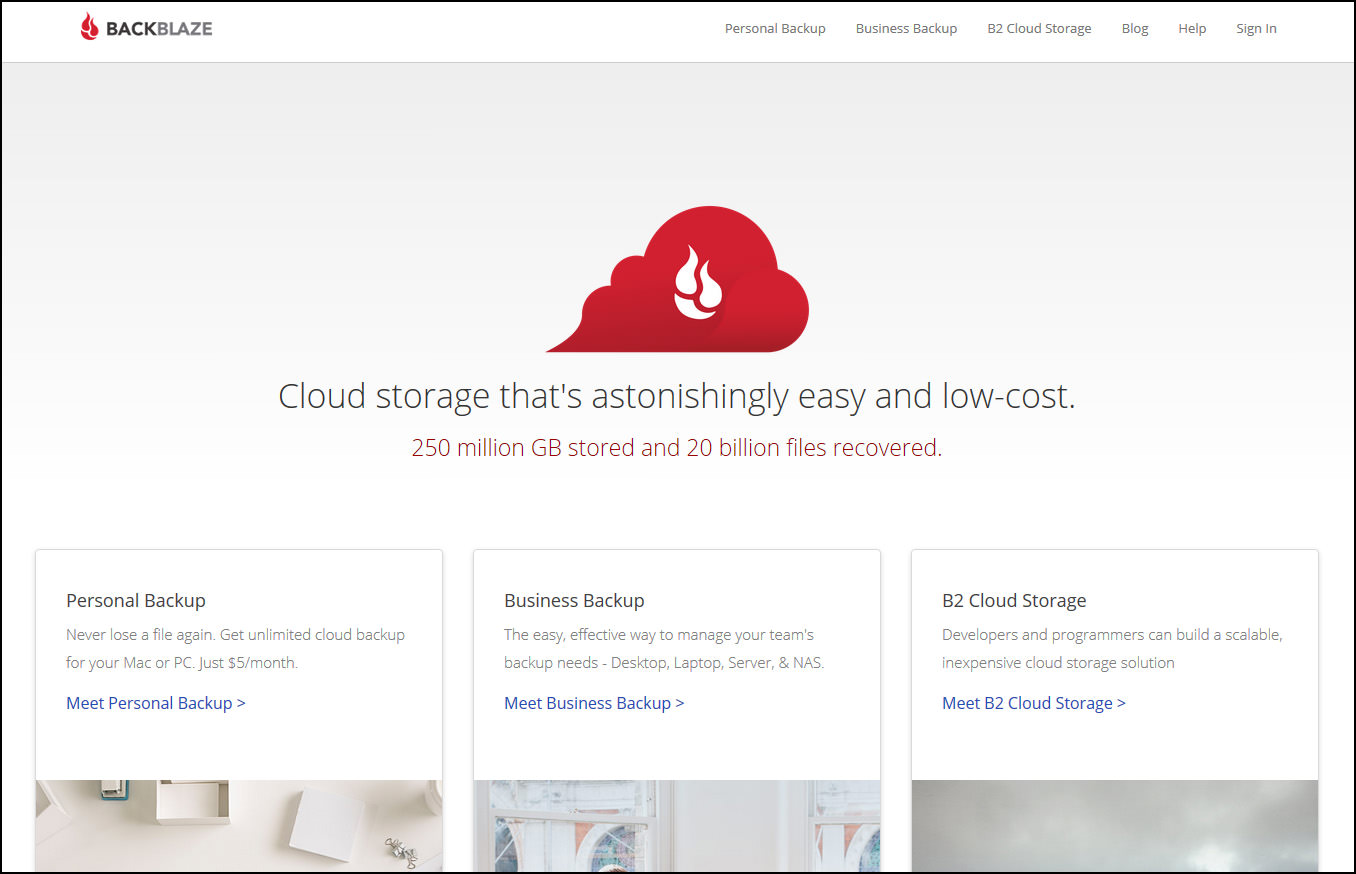Open the Business Backup menu item
Image resolution: width=1356 pixels, height=874 pixels.
pyautogui.click(x=906, y=29)
